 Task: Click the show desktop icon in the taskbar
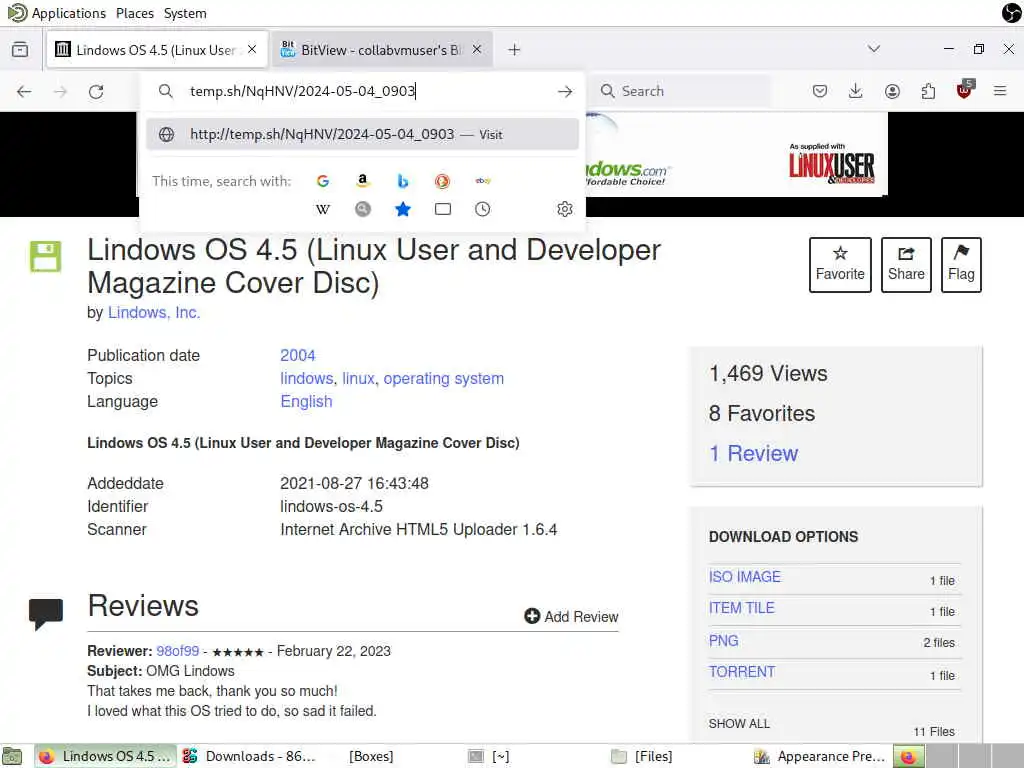coord(12,756)
